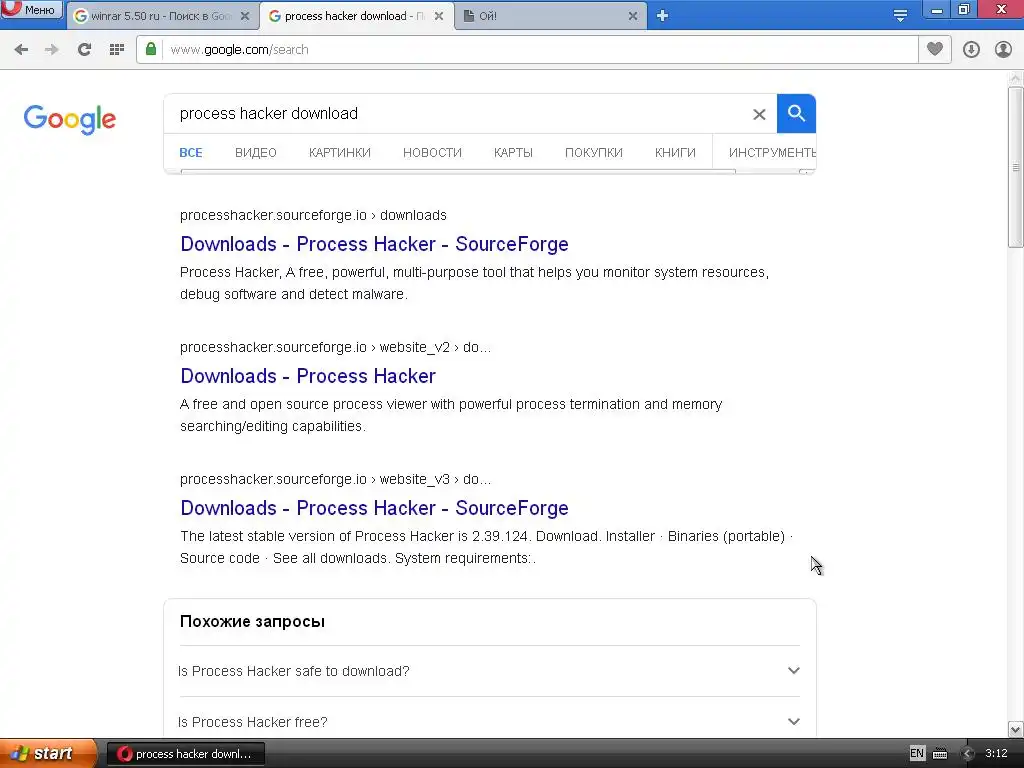
Task: Go forward to next page
Action: click(52, 50)
